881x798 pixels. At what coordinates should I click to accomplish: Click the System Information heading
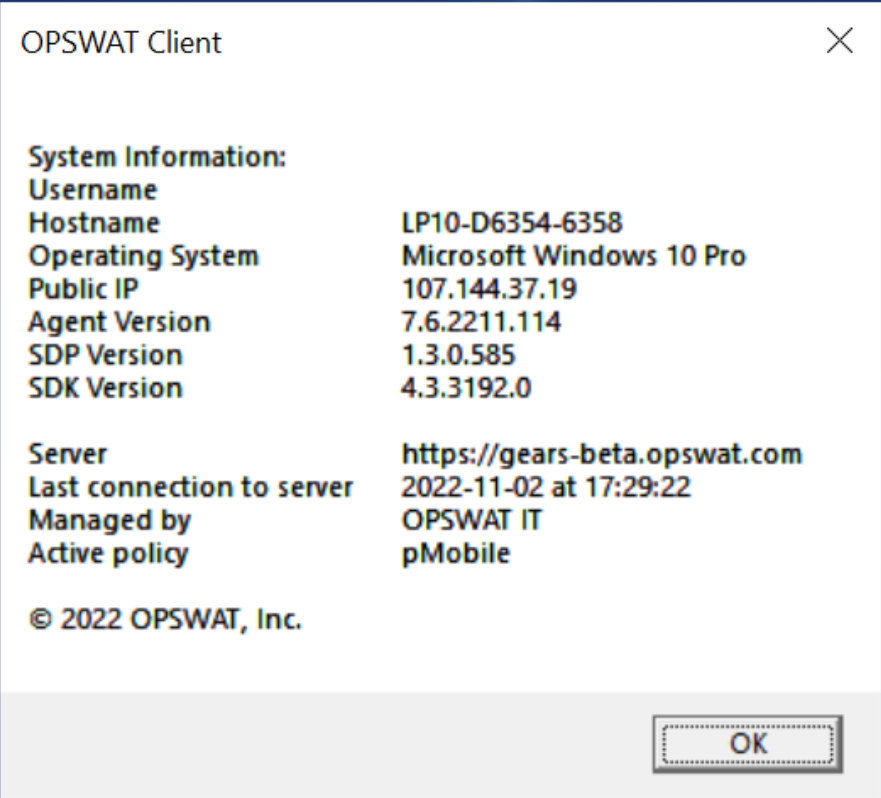click(157, 157)
